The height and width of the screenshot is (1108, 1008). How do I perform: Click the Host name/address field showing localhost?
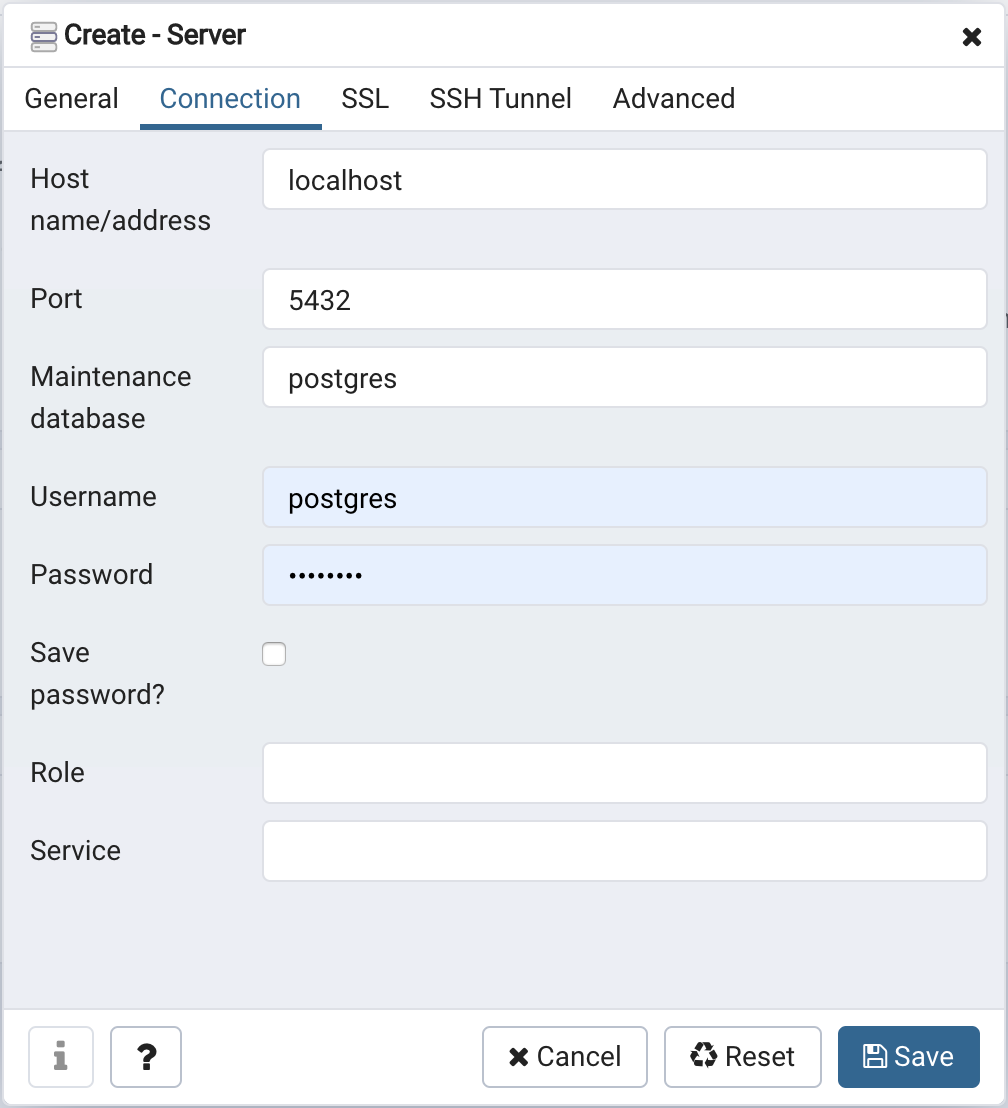click(x=624, y=180)
